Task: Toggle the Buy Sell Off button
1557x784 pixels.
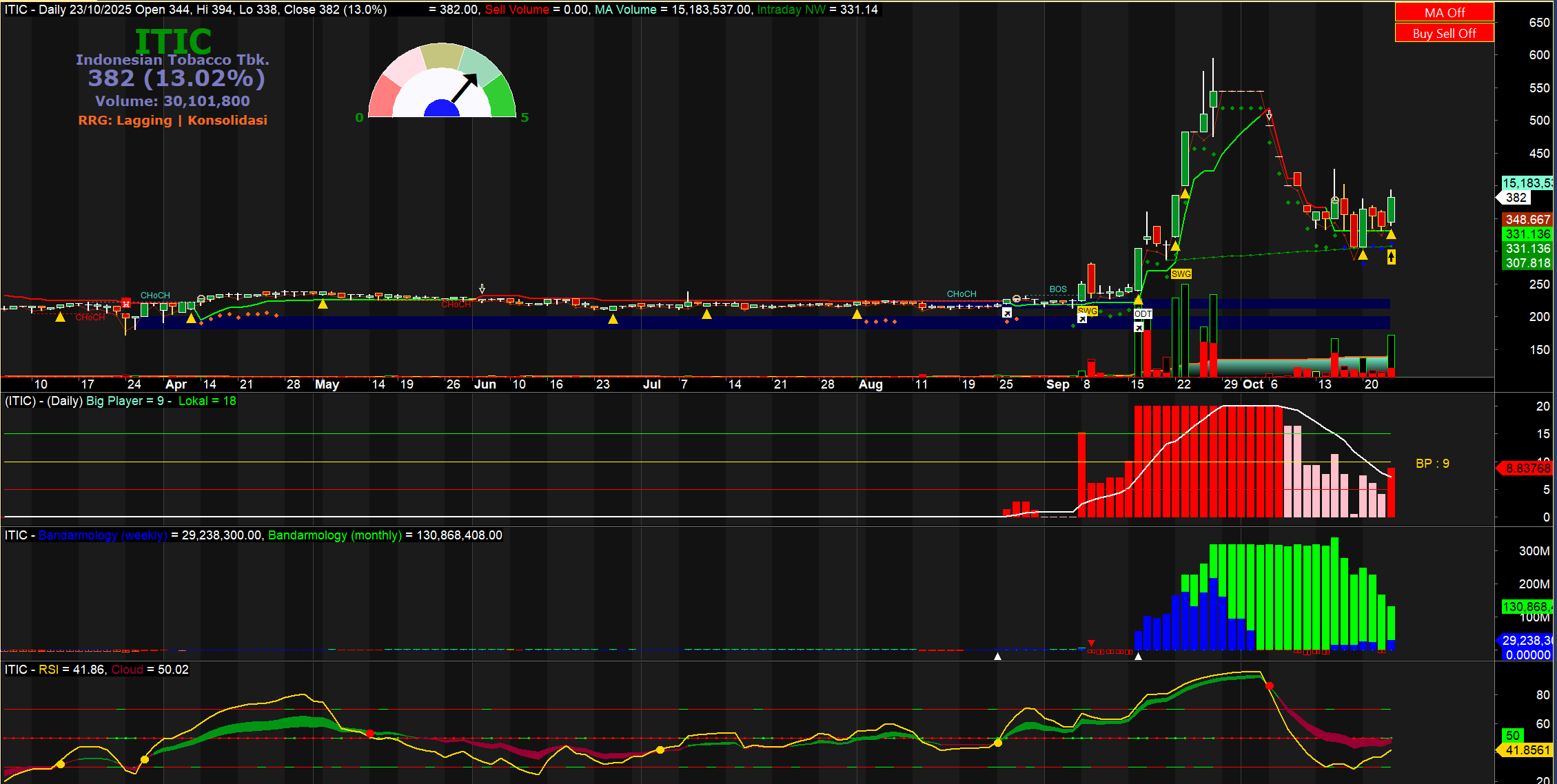Action: (x=1444, y=33)
